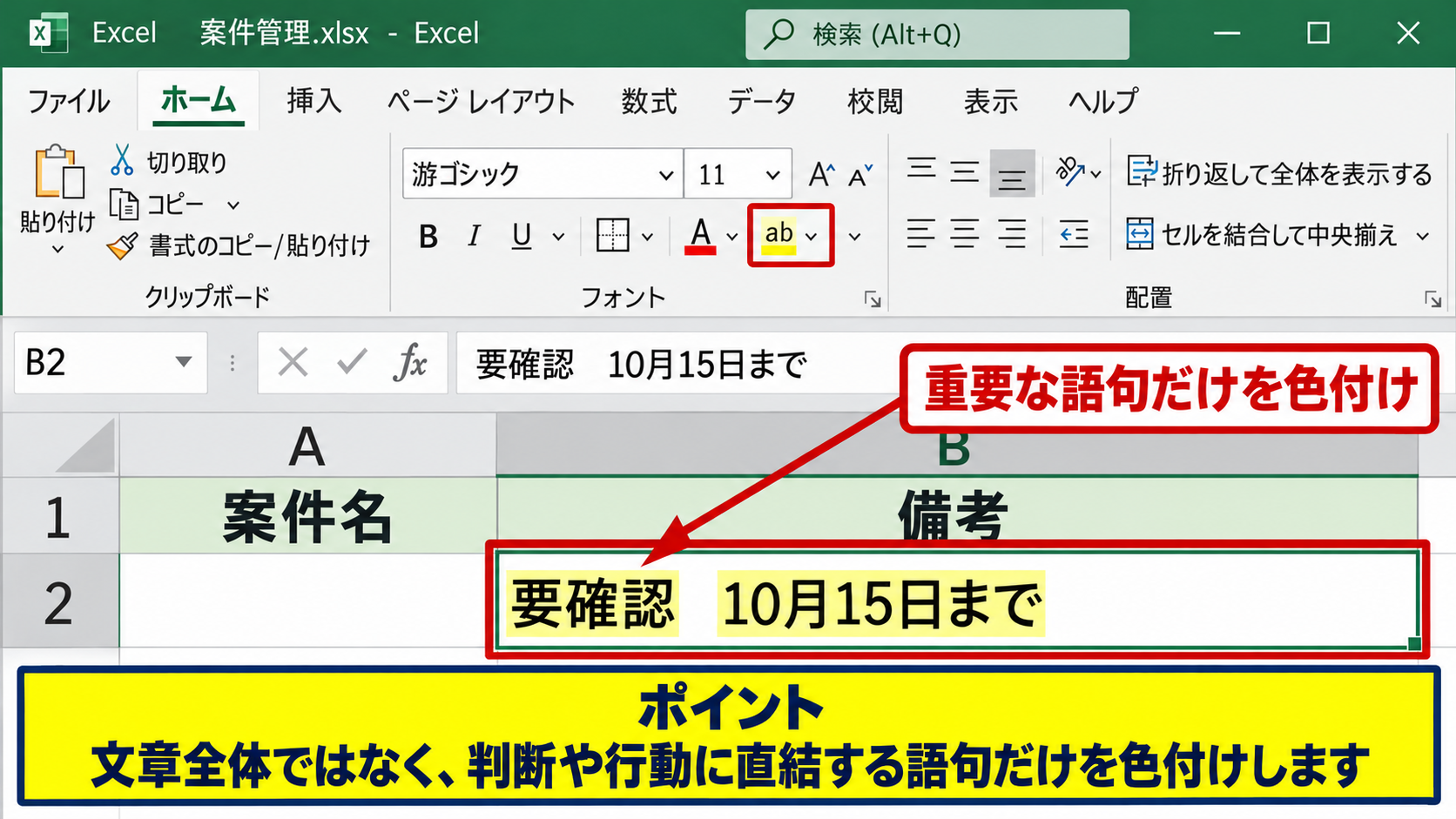This screenshot has width=1456, height=819.
Task: Click the formula bar cancel X icon
Action: pyautogui.click(x=293, y=362)
